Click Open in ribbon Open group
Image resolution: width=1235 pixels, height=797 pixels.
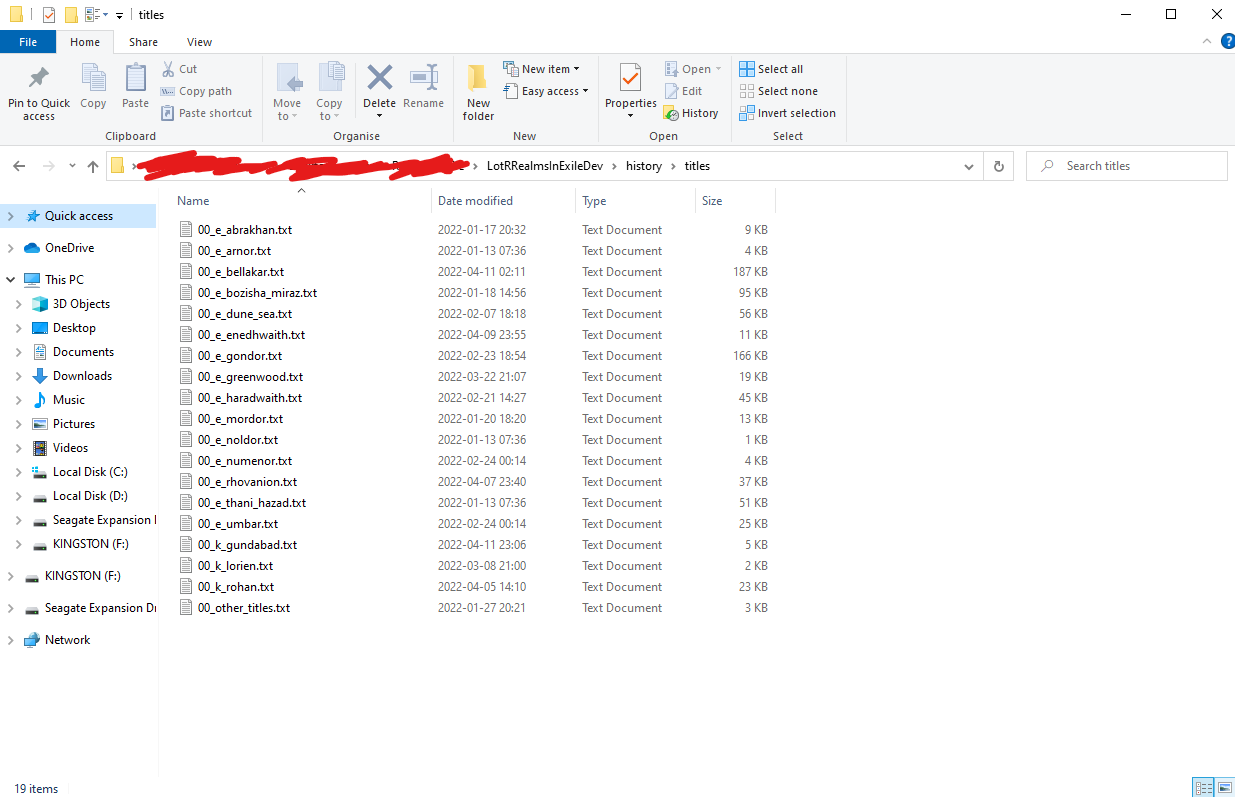click(693, 69)
